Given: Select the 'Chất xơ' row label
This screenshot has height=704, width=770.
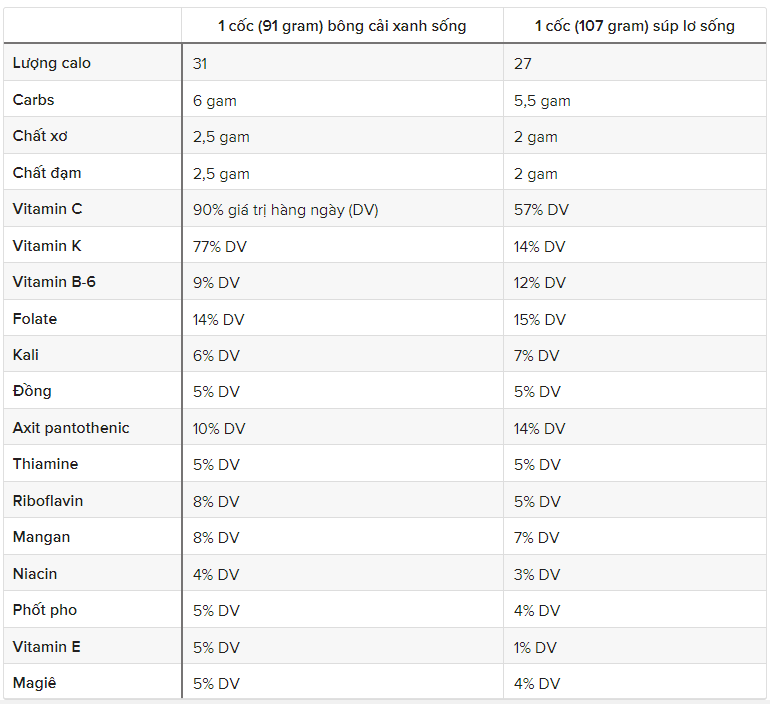Looking at the screenshot, I should click(40, 136).
